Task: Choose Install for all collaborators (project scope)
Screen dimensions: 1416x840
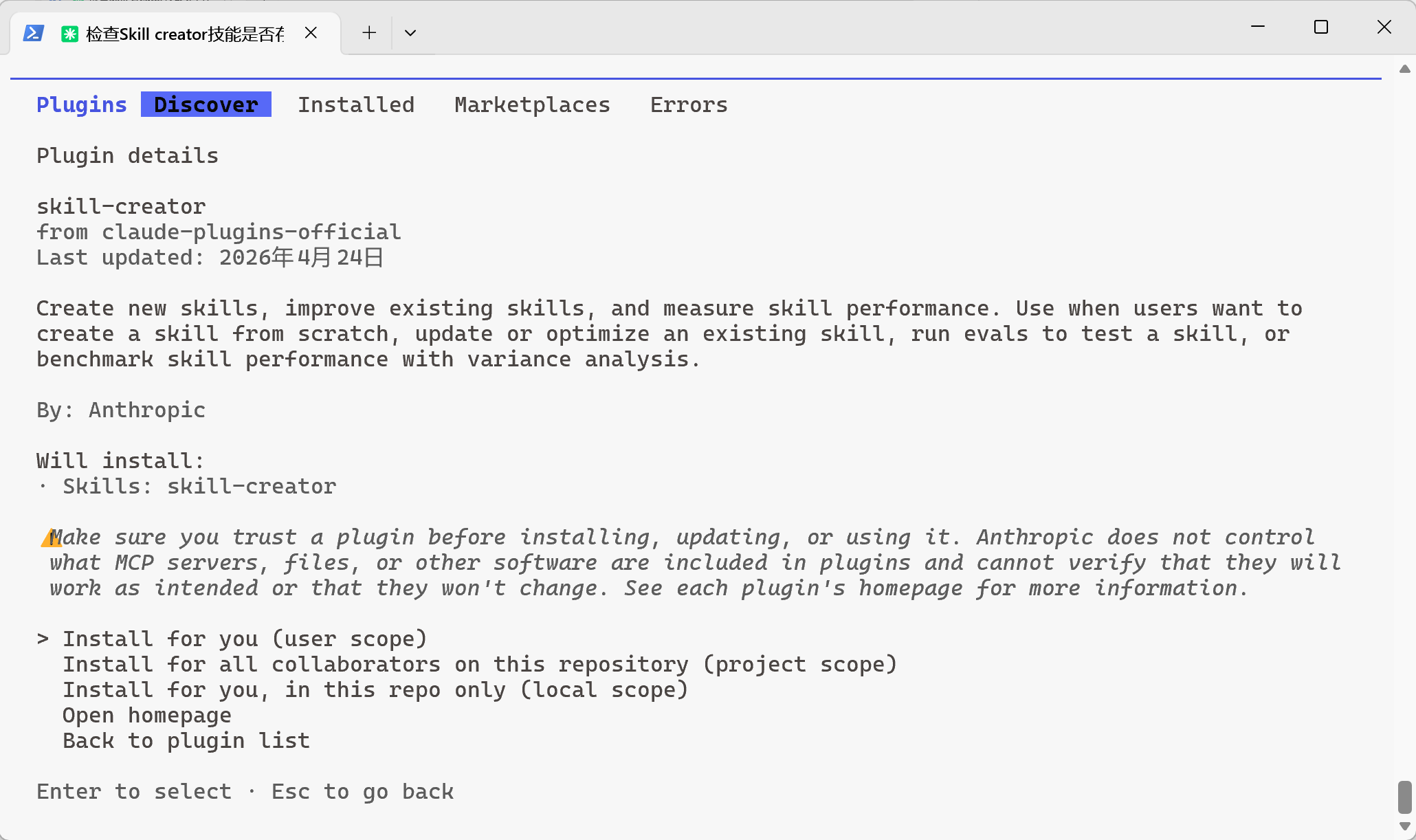Action: pyautogui.click(x=480, y=664)
